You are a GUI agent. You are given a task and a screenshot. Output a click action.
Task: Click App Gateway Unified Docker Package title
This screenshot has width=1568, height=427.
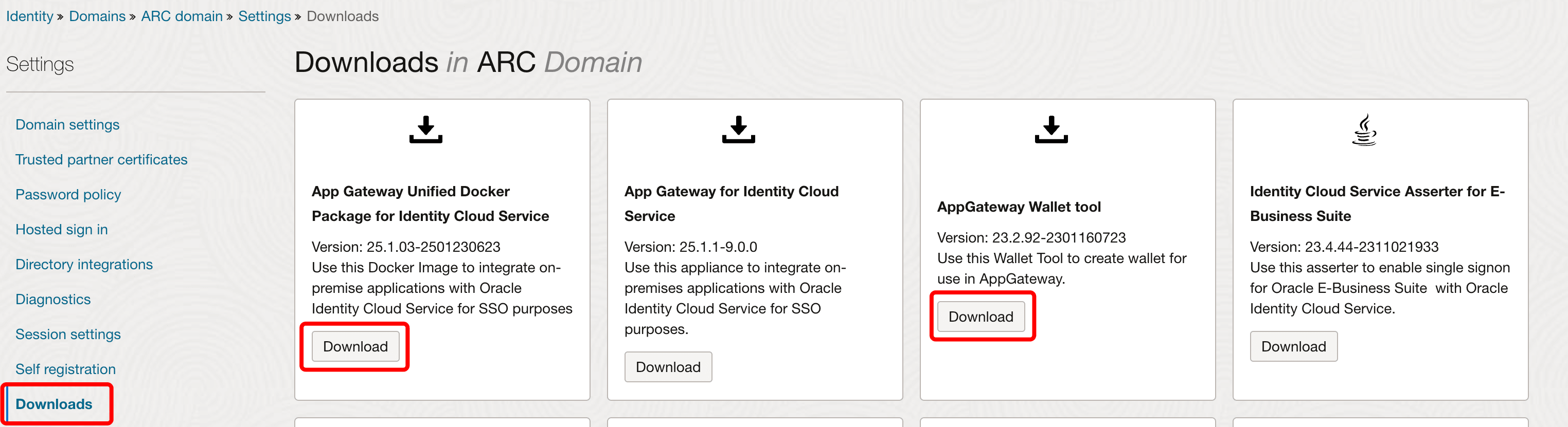[431, 204]
